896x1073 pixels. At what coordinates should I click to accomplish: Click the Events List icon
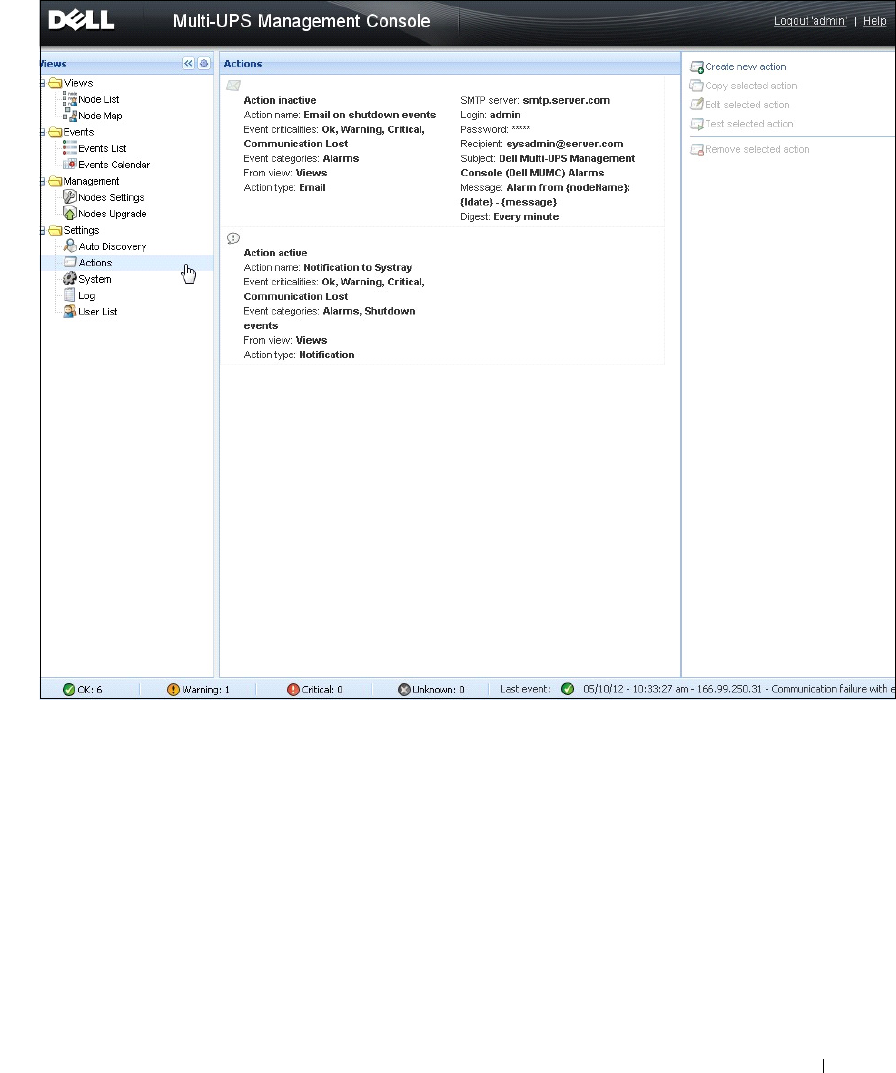point(70,148)
